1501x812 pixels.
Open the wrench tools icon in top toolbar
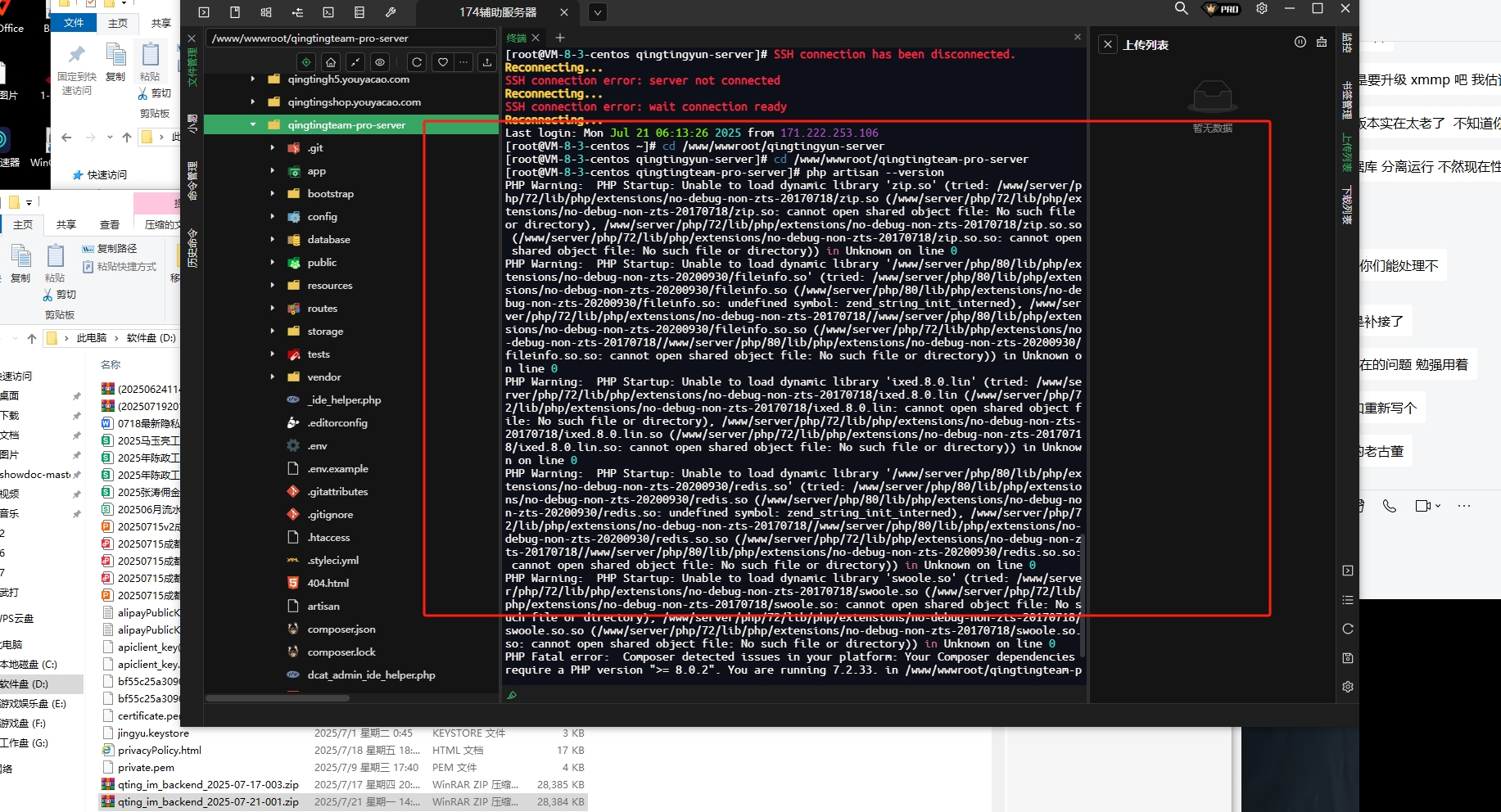391,12
